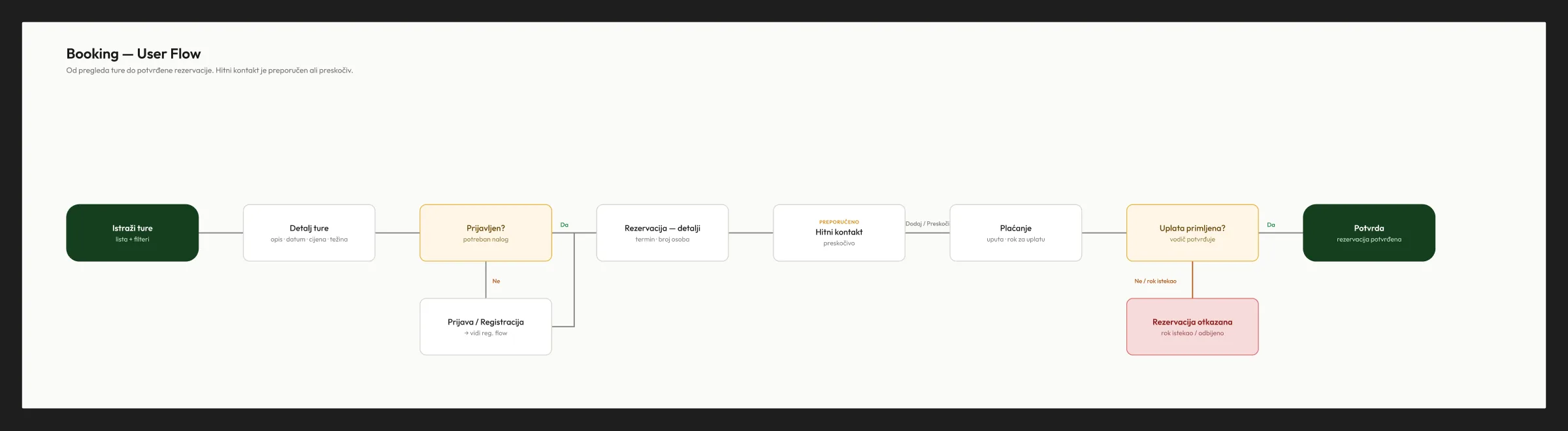Select the 'uputa · rok za uplatu' caption
This screenshot has width=1568, height=431.
(x=1016, y=240)
